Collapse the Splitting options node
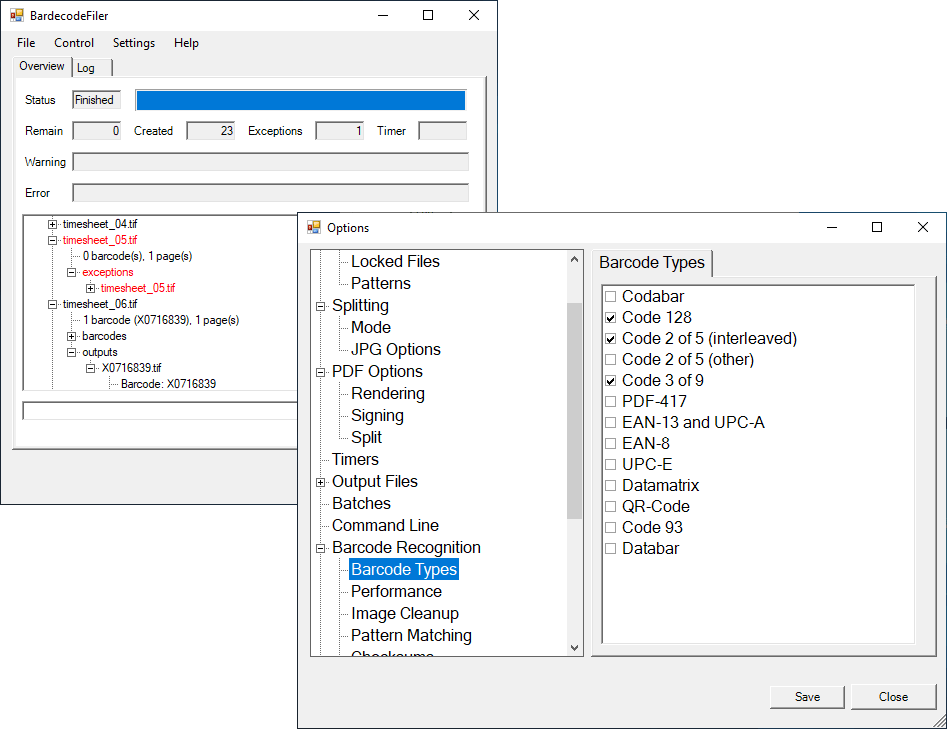This screenshot has height=729, width=947. pos(321,306)
